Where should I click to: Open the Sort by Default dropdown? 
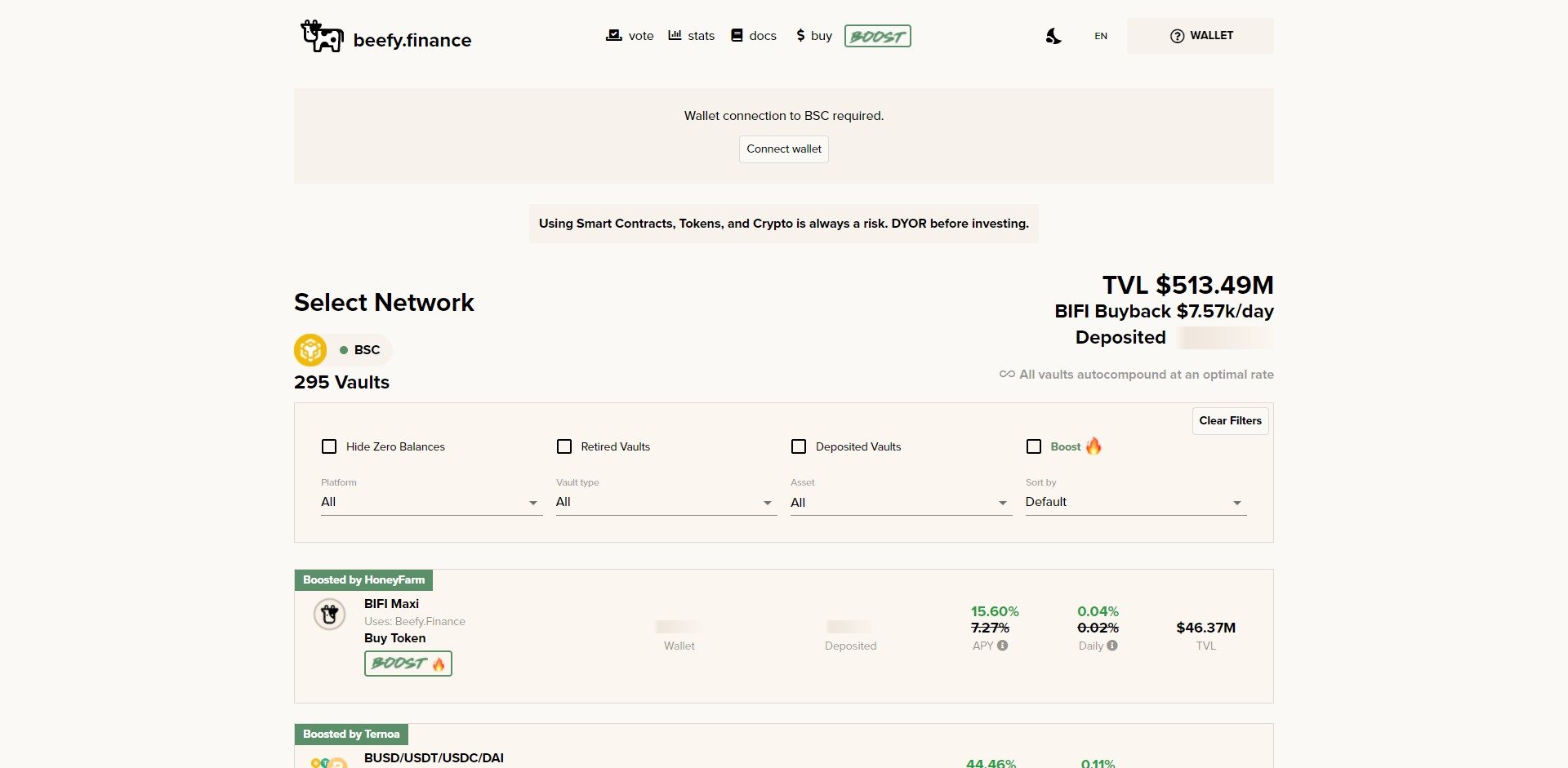(x=1134, y=502)
